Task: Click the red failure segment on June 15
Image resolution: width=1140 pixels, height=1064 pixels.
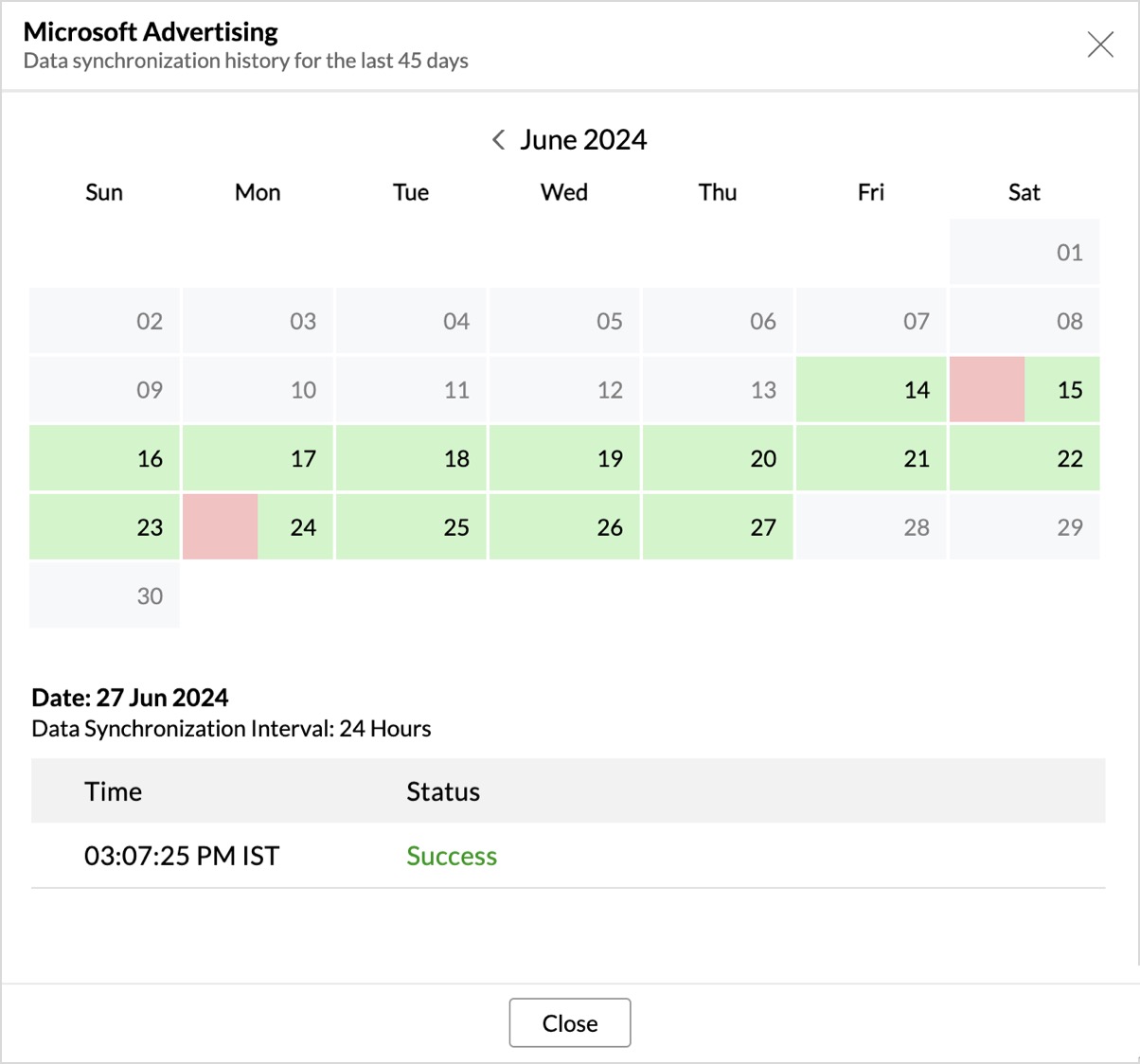Action: [x=987, y=389]
